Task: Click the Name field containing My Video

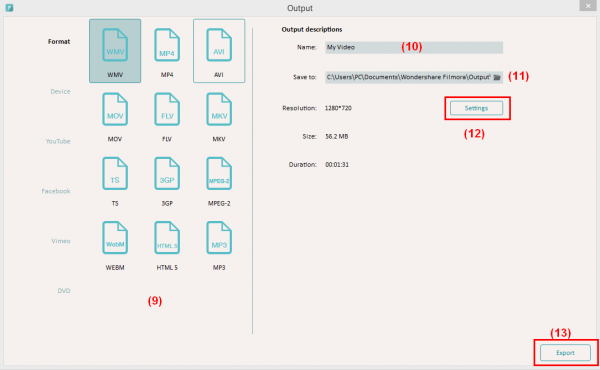Action: [x=414, y=47]
